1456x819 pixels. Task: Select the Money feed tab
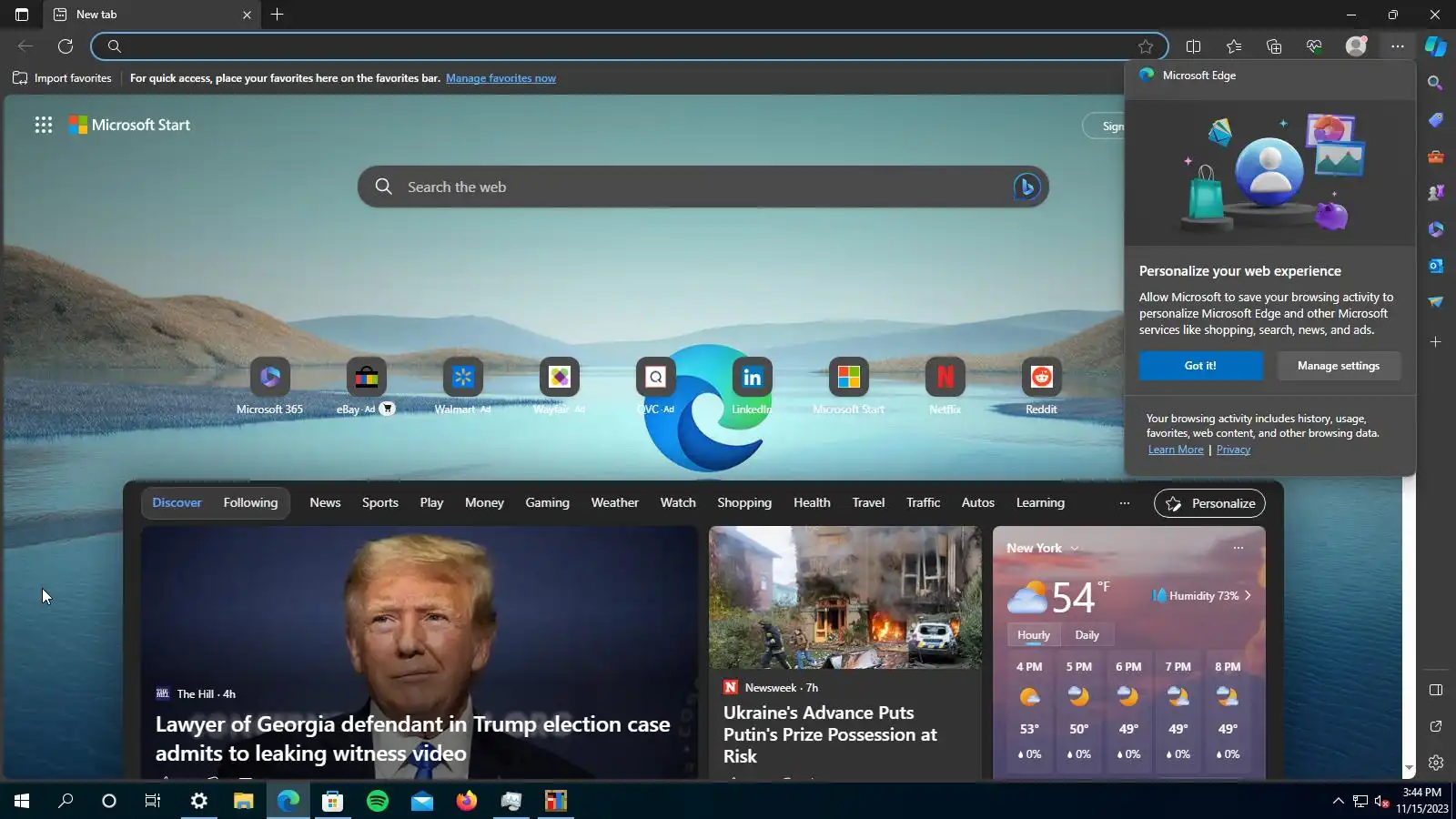point(484,502)
